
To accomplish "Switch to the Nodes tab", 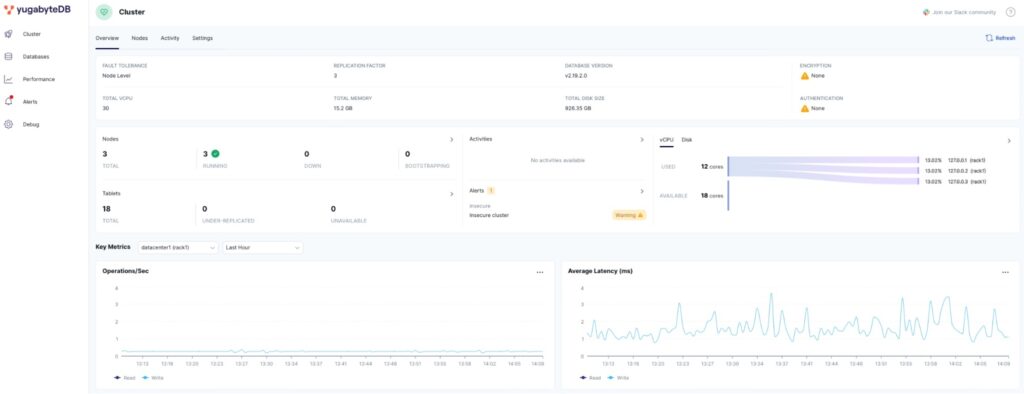I will 140,38.
